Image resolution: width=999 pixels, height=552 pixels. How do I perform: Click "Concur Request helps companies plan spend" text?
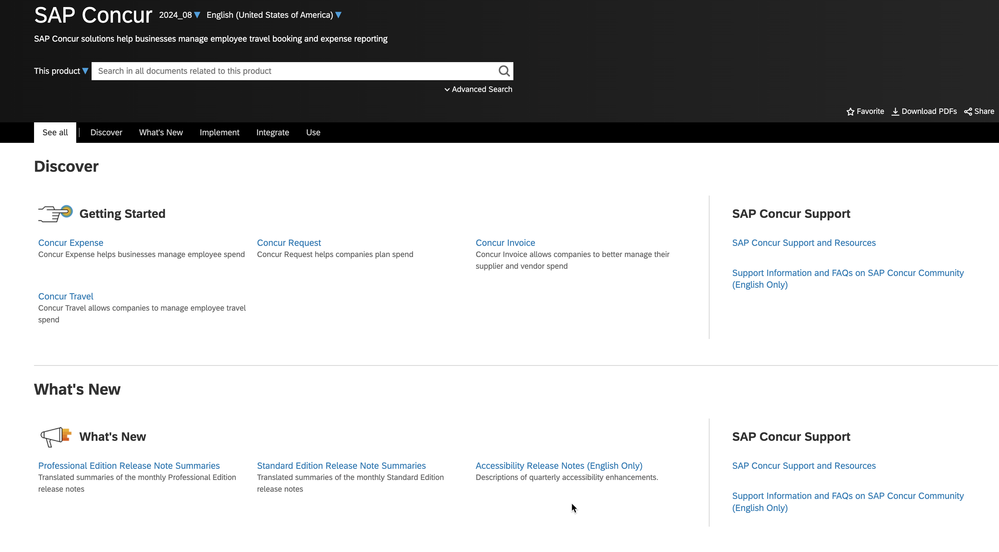point(335,254)
